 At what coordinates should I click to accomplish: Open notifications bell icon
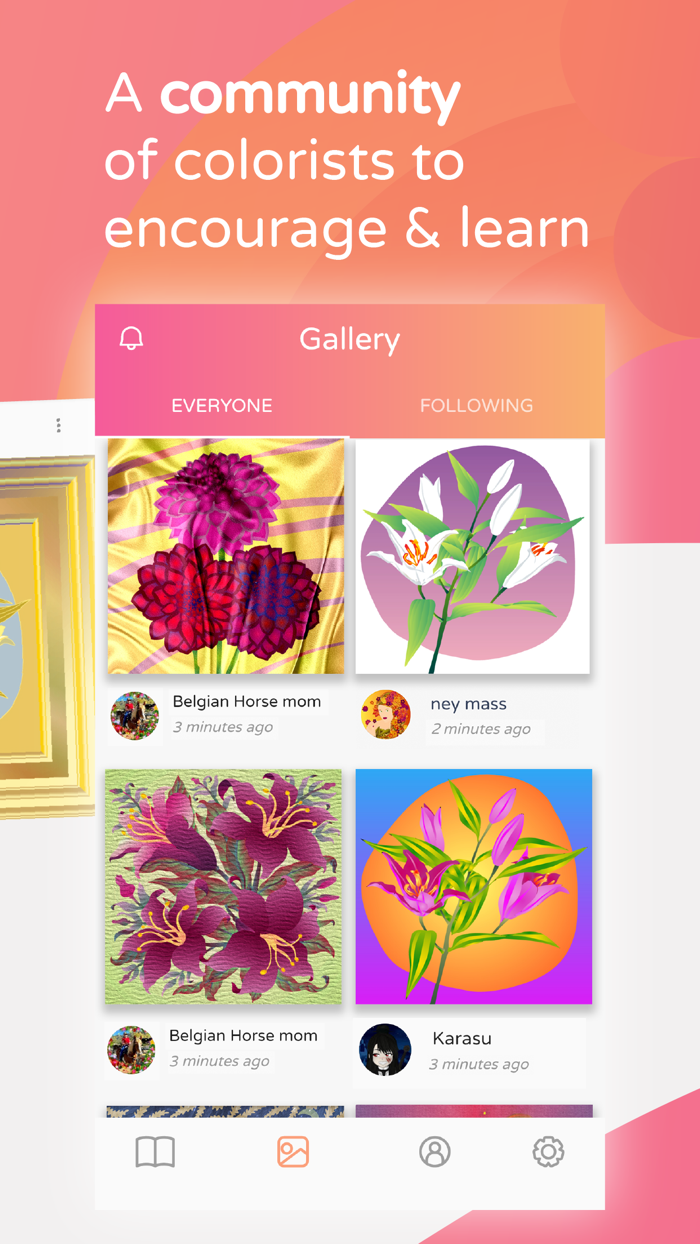coord(131,338)
